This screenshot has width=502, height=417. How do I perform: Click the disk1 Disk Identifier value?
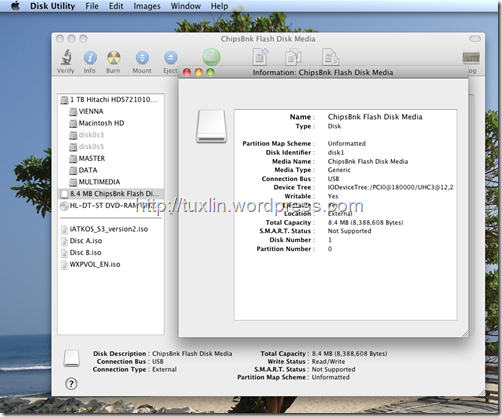tap(336, 152)
